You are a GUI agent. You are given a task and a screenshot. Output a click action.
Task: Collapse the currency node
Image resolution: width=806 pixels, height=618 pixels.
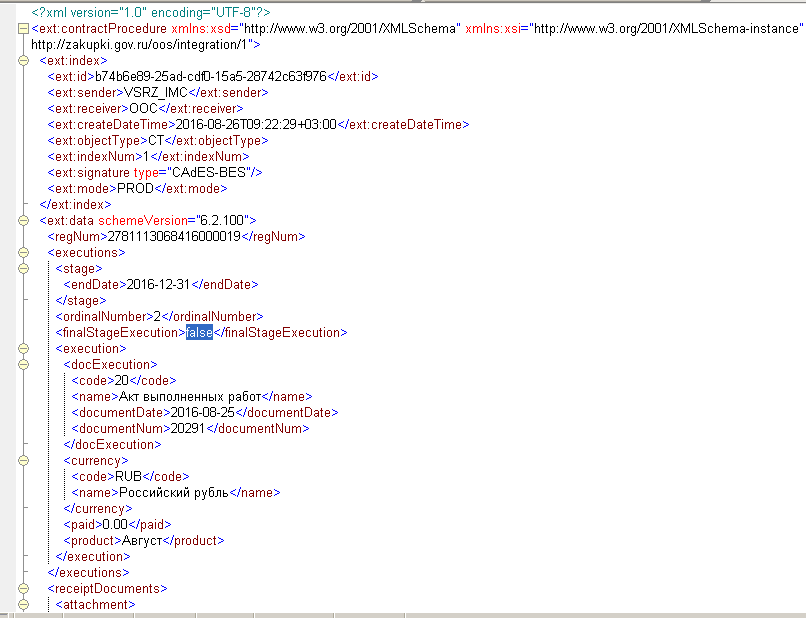23,461
